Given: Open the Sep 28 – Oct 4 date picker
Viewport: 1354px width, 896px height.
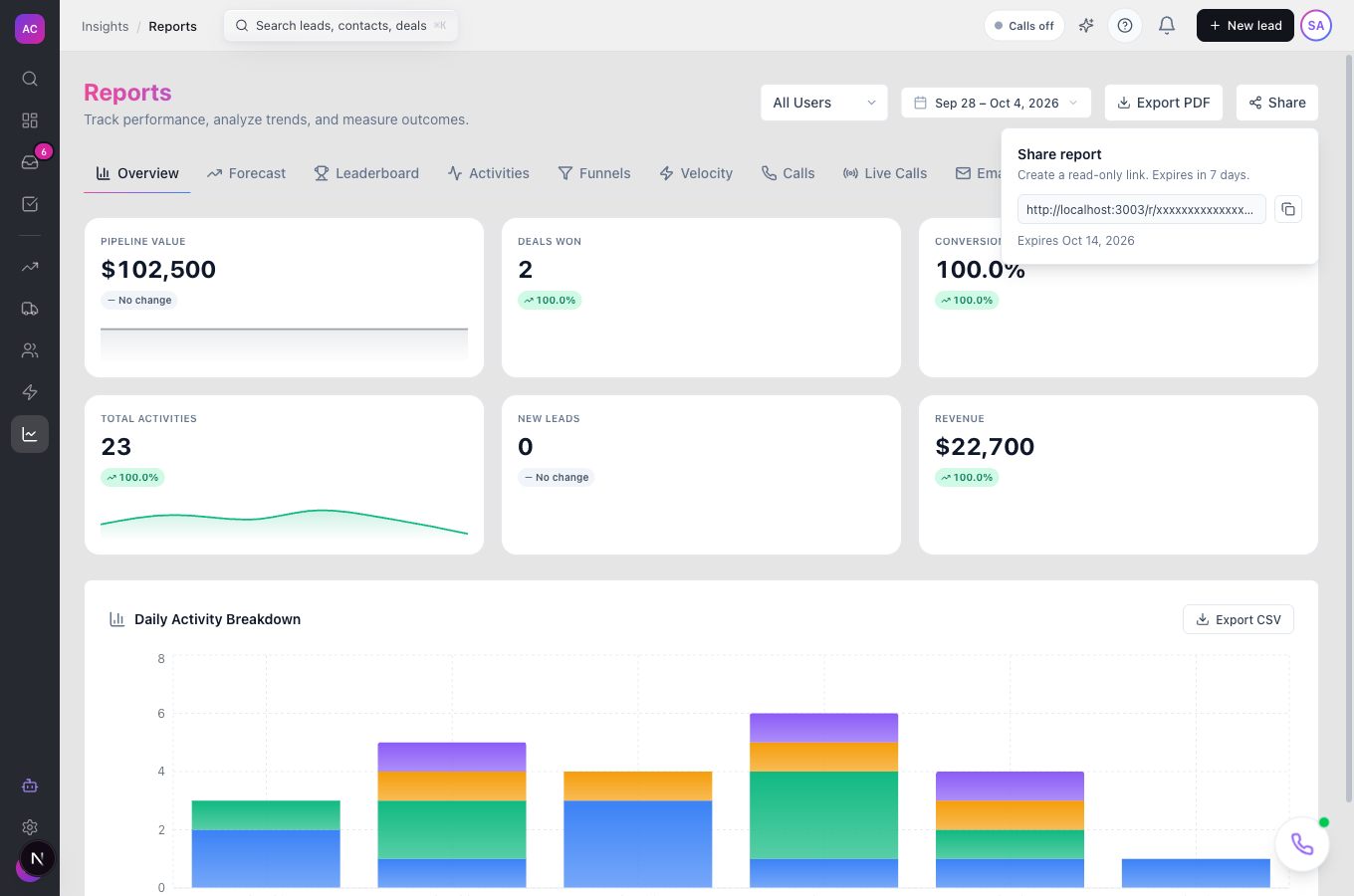Looking at the screenshot, I should (x=997, y=103).
